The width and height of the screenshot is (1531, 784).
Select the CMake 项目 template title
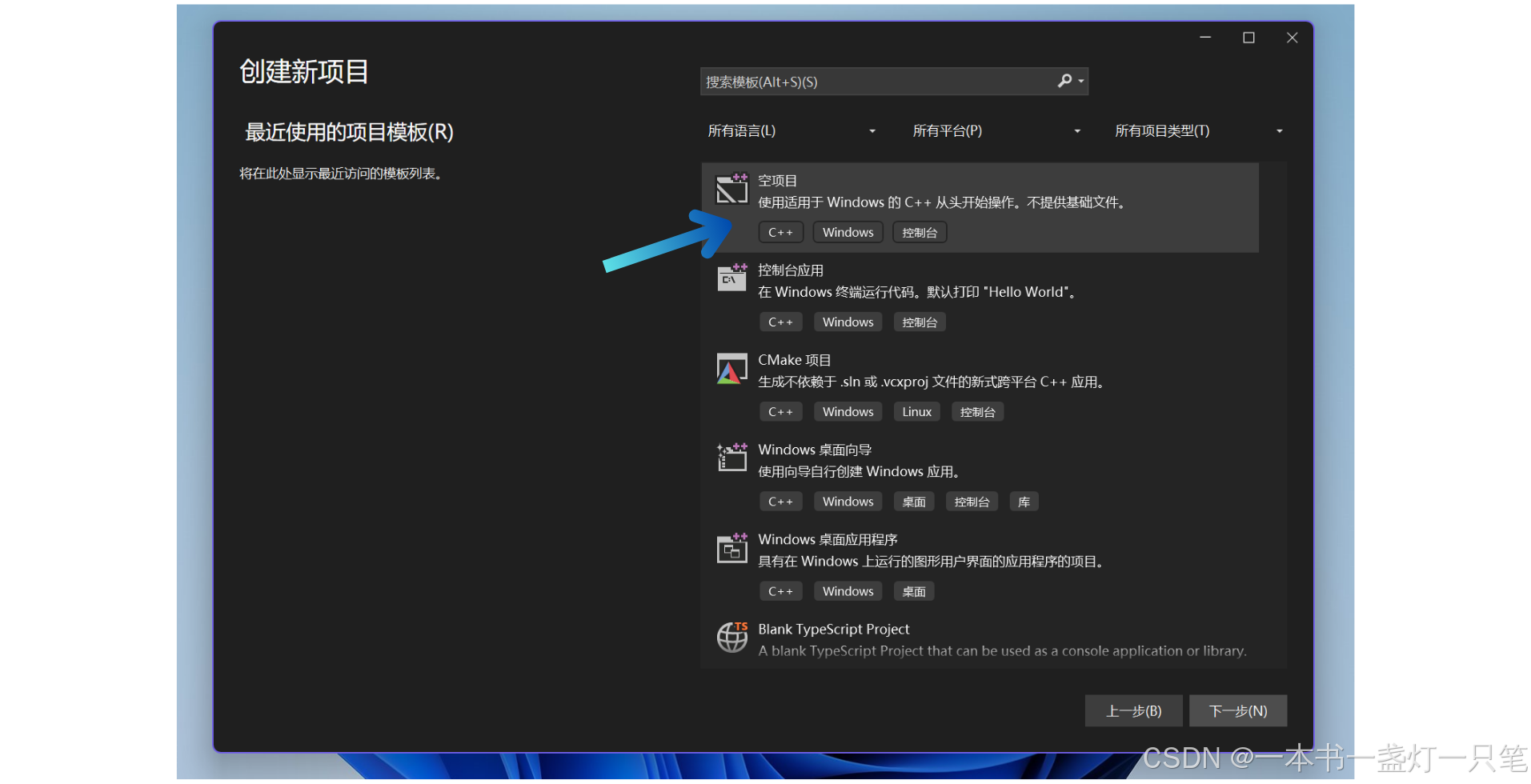pos(795,360)
